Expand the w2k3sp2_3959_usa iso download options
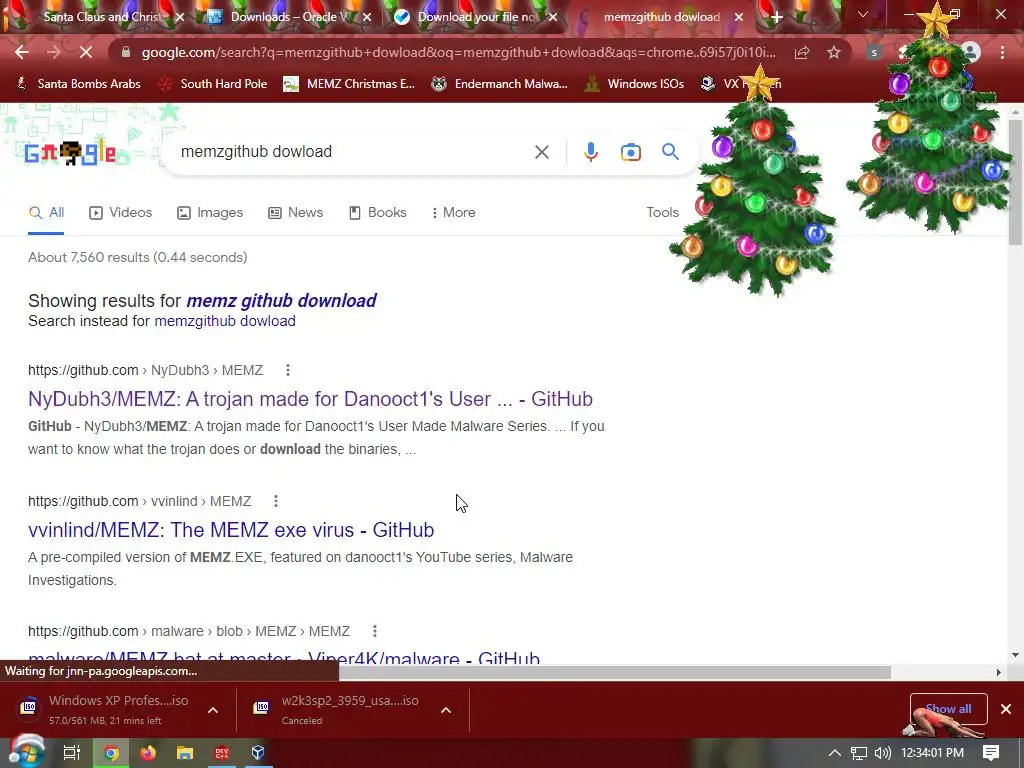The width and height of the screenshot is (1024, 768). 445,710
